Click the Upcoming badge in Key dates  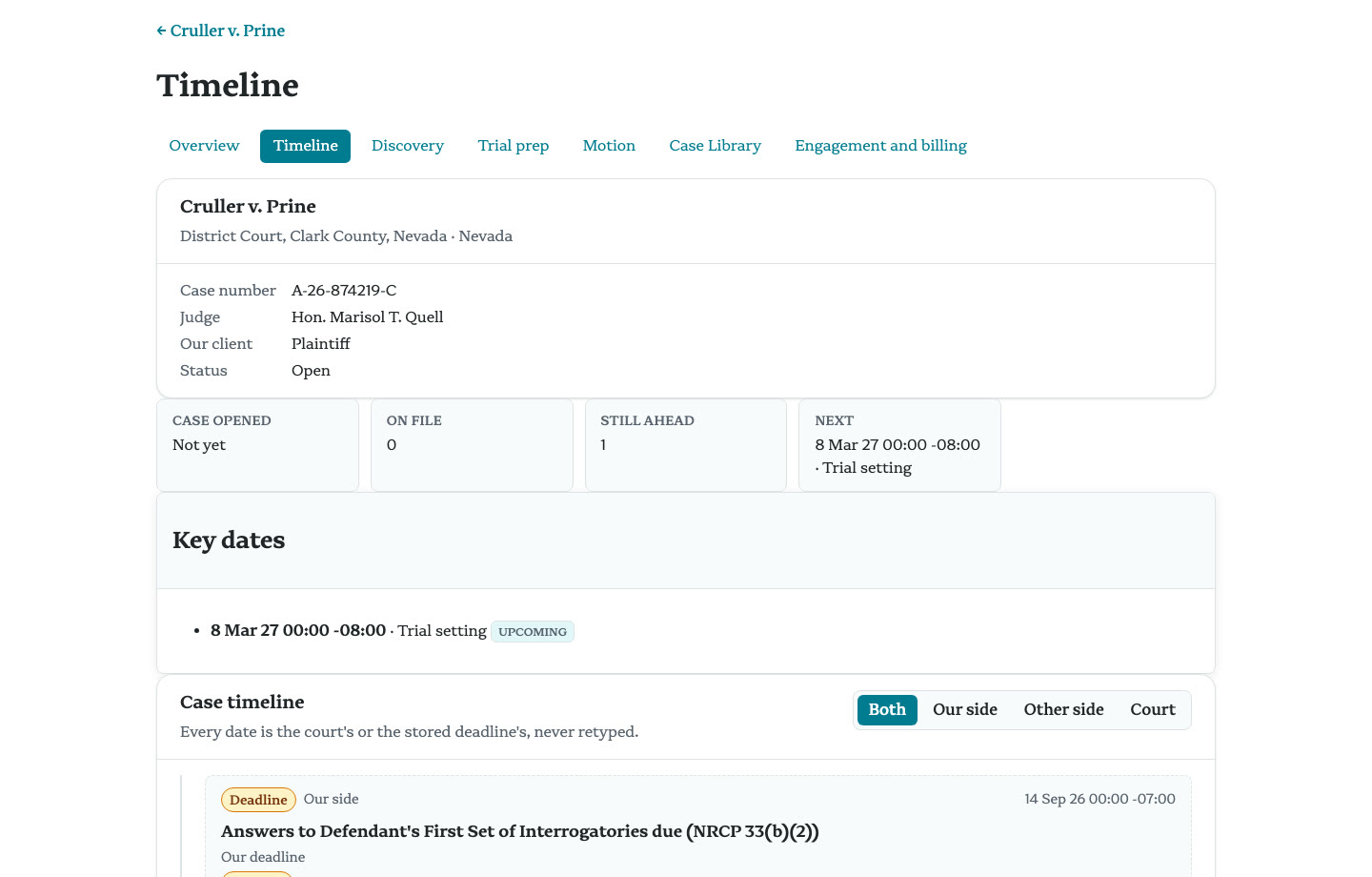(x=533, y=632)
